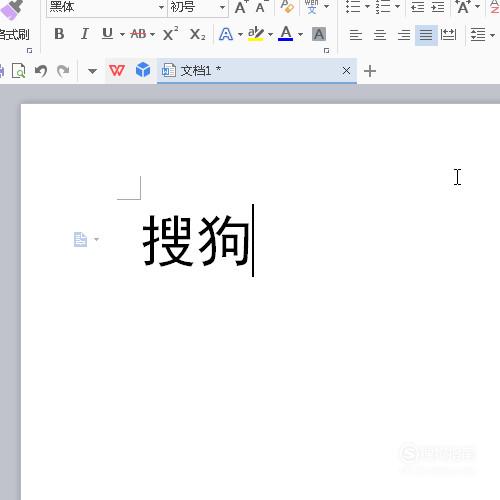Expand line spacing dropdown arrow
This screenshot has height=500, width=500.
tap(492, 35)
